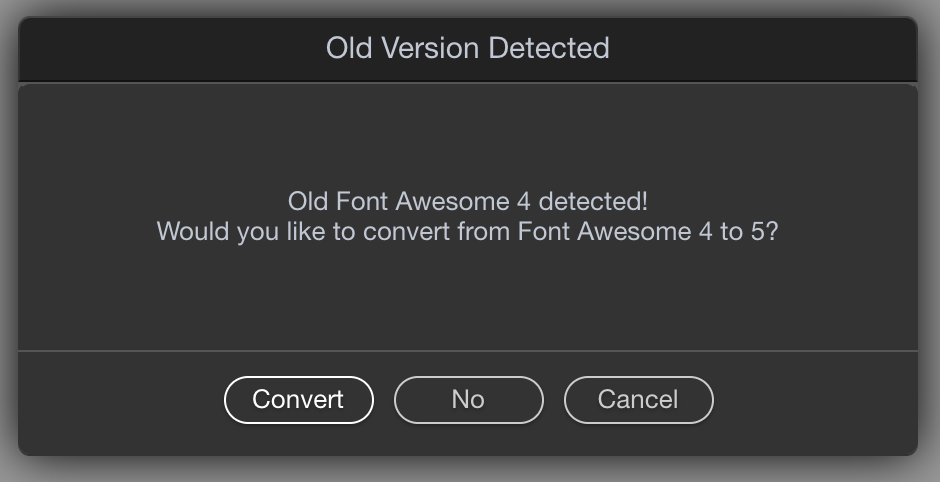This screenshot has width=940, height=482.
Task: Click the Convert button
Action: [x=298, y=400]
